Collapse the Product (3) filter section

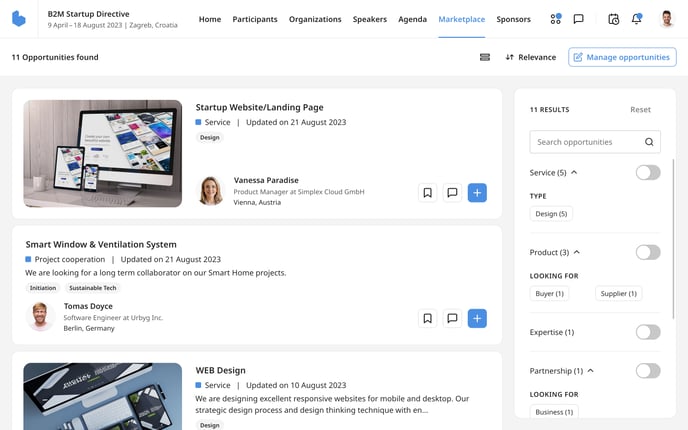coord(577,252)
